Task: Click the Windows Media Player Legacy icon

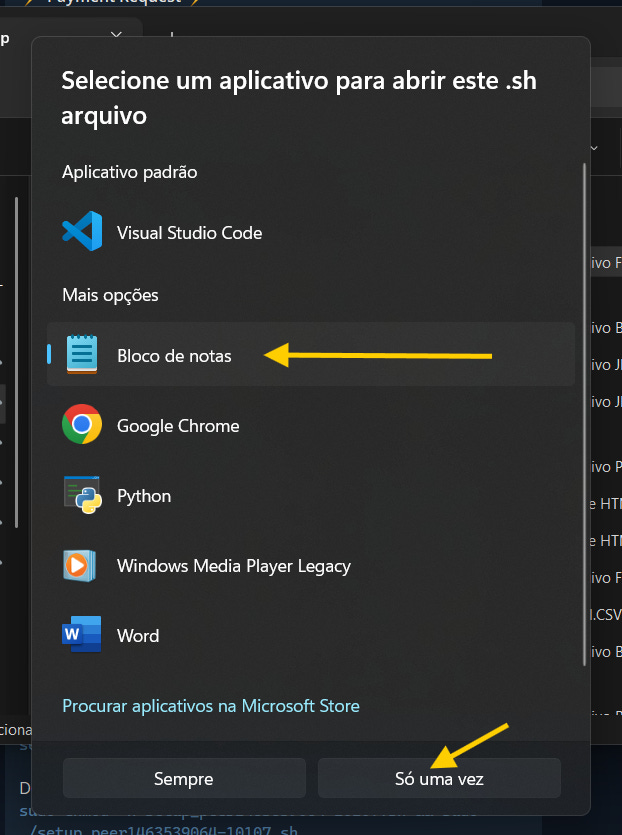Action: click(x=79, y=566)
